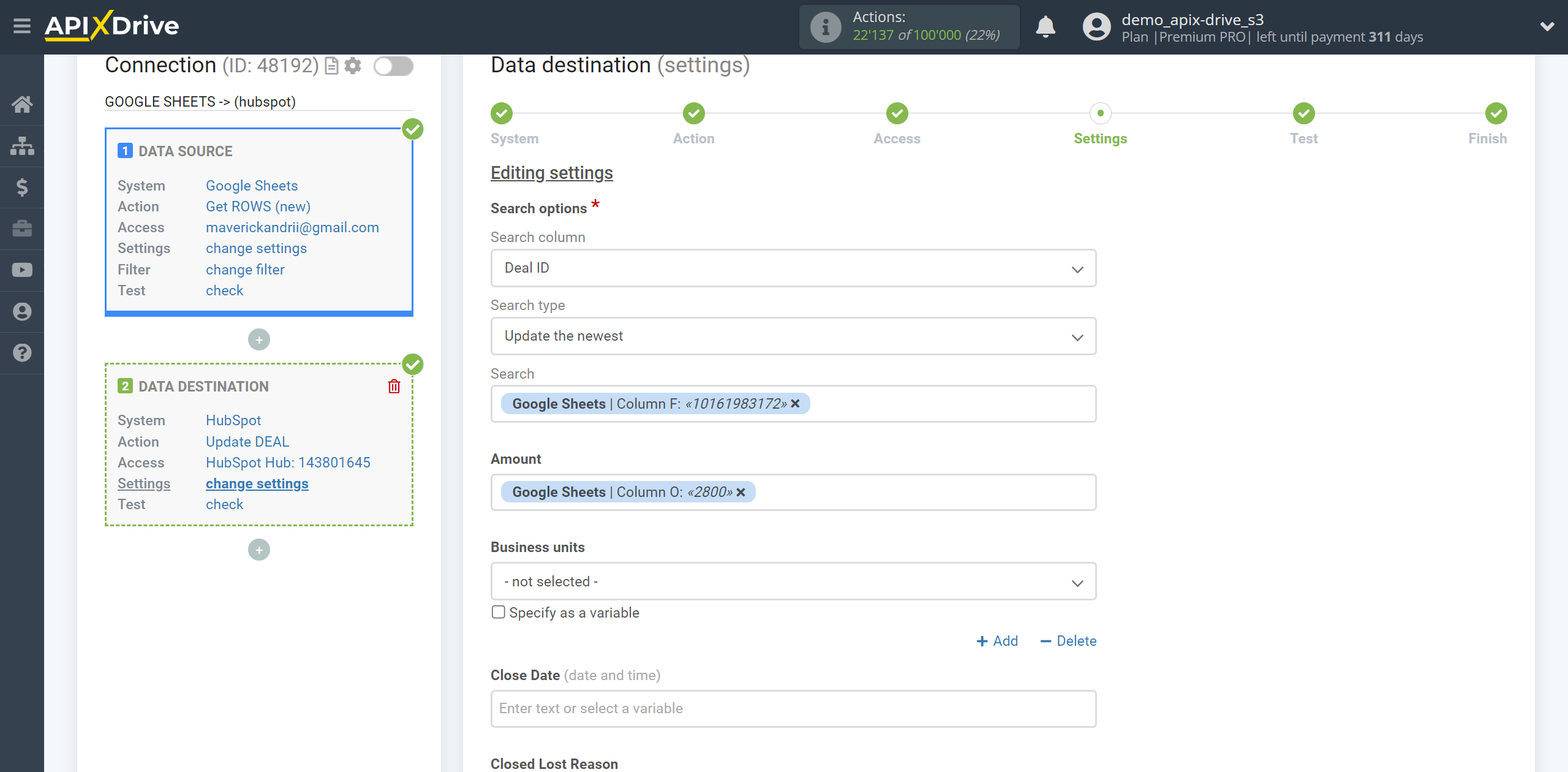This screenshot has height=772, width=1568.
Task: Open Get ROWS (new) action link
Action: (x=258, y=206)
